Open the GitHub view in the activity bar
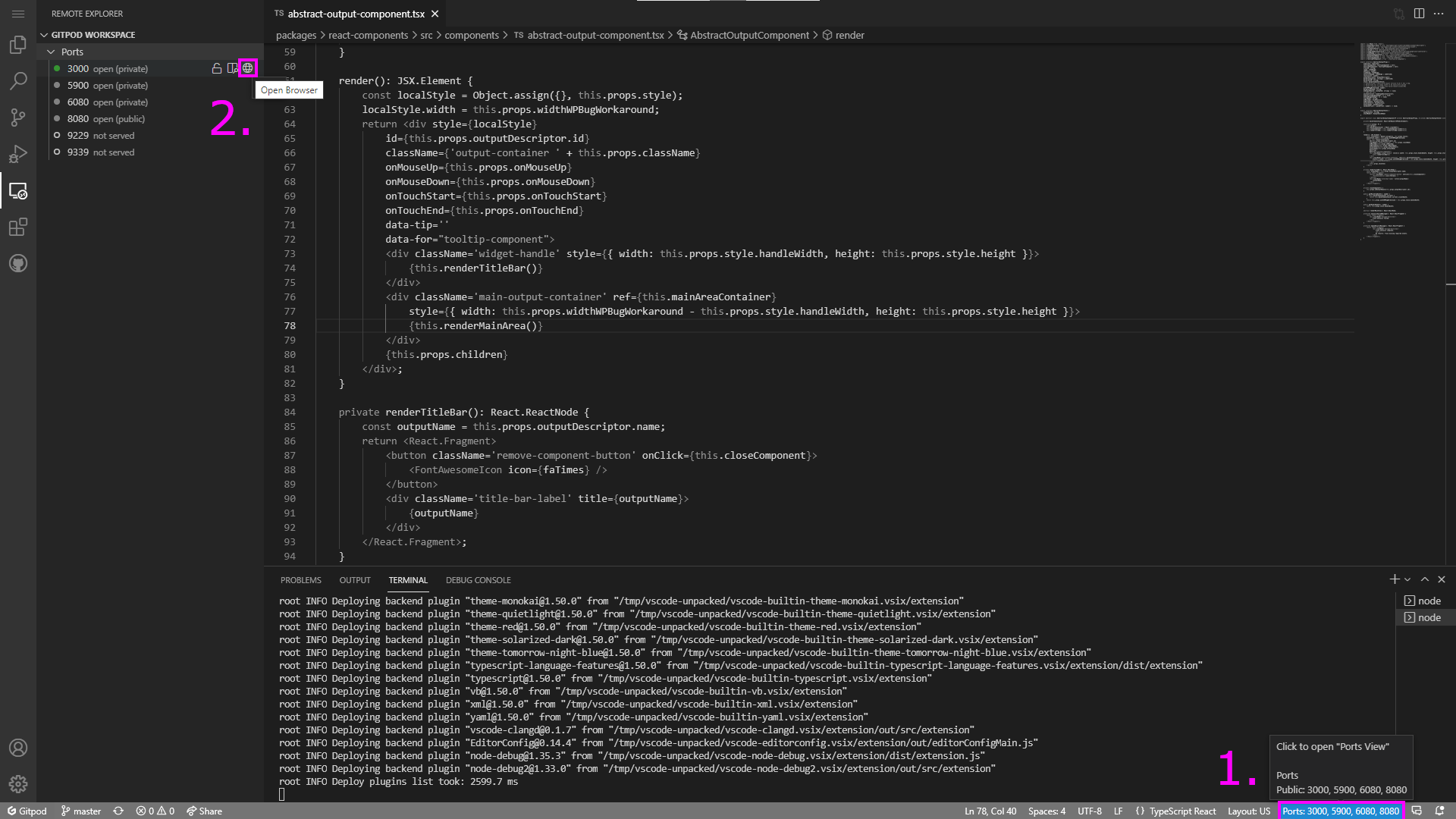 (18, 263)
